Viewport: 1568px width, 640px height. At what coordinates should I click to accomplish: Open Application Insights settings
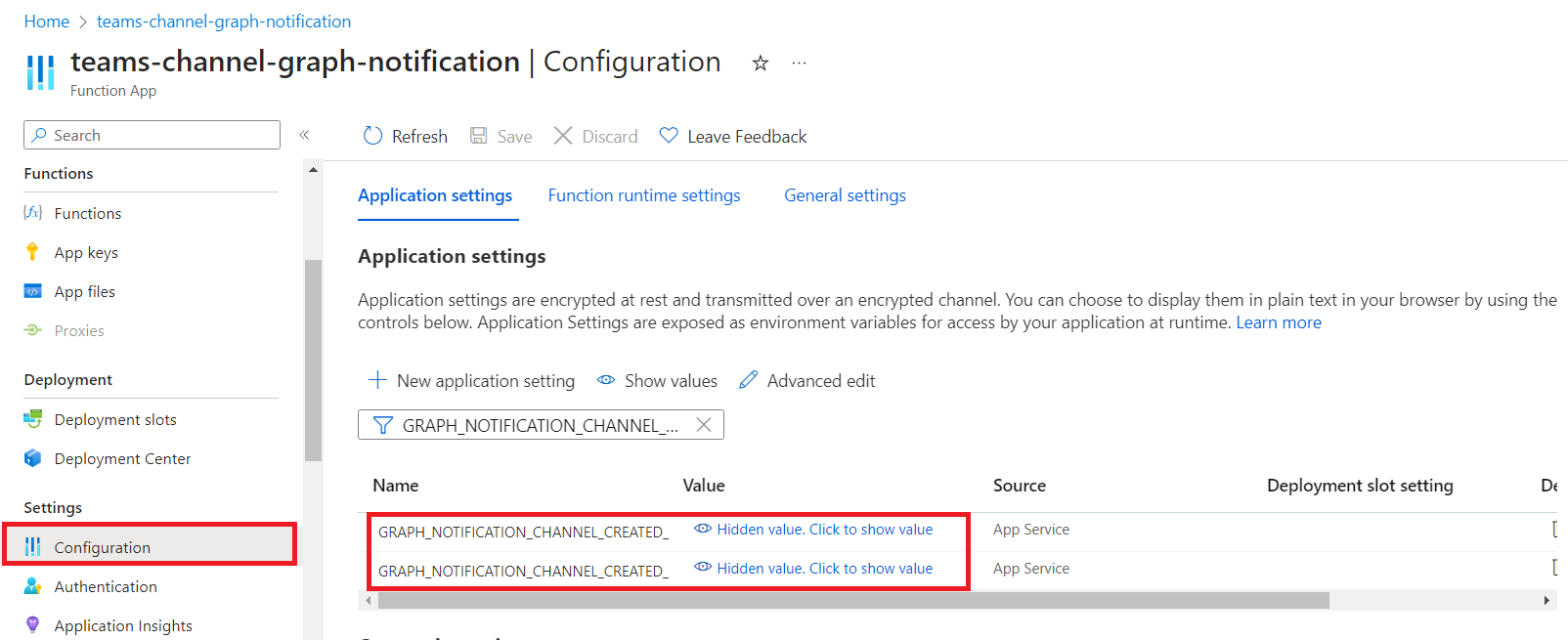pos(122,625)
